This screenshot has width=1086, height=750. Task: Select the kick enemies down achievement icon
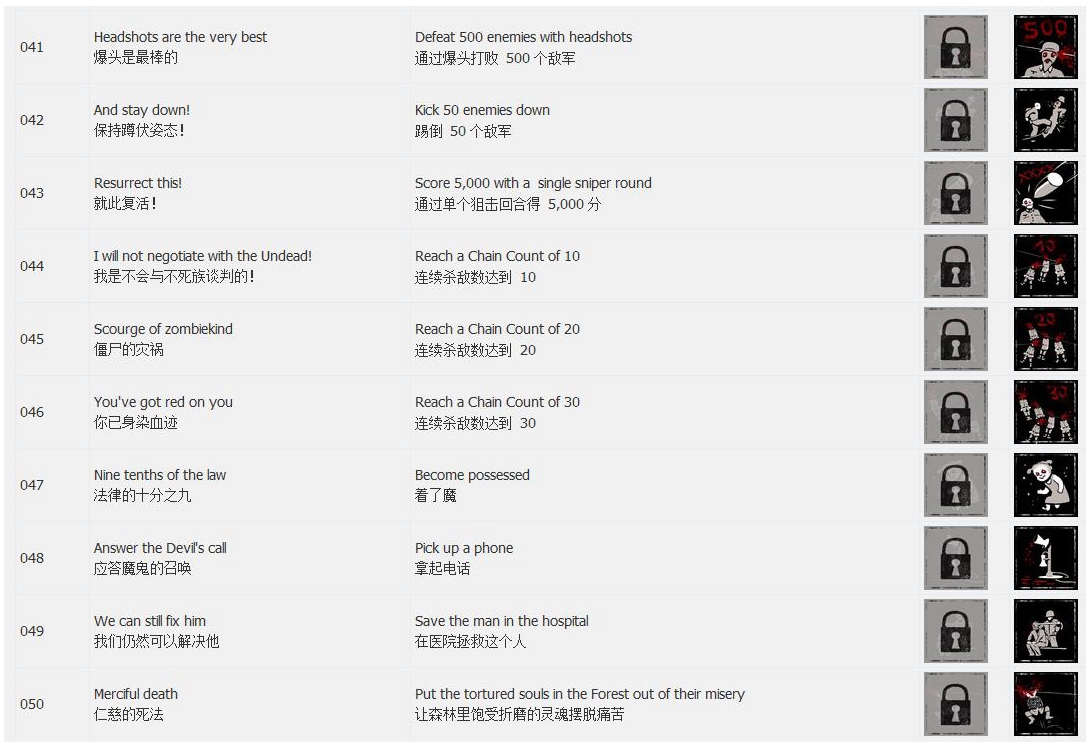[x=1046, y=120]
